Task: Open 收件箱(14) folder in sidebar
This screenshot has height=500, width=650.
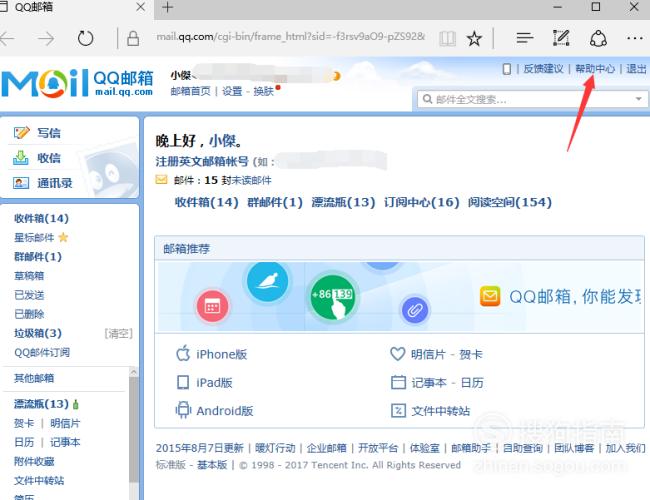Action: (41, 218)
